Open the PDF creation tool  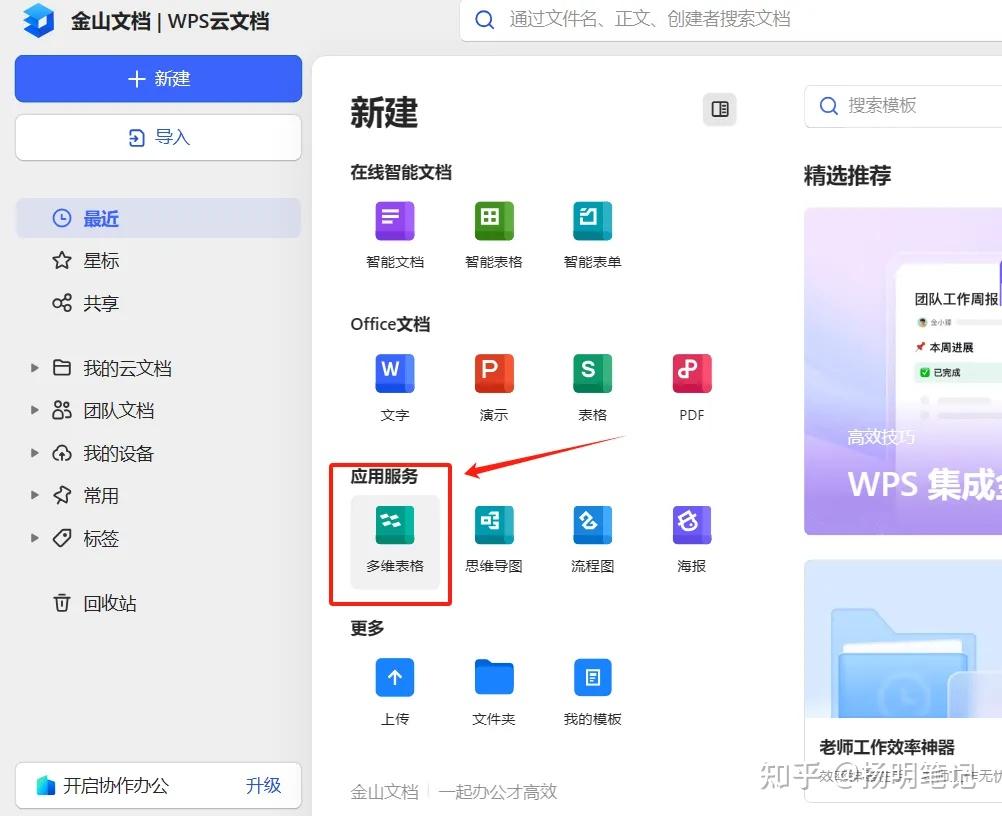690,372
